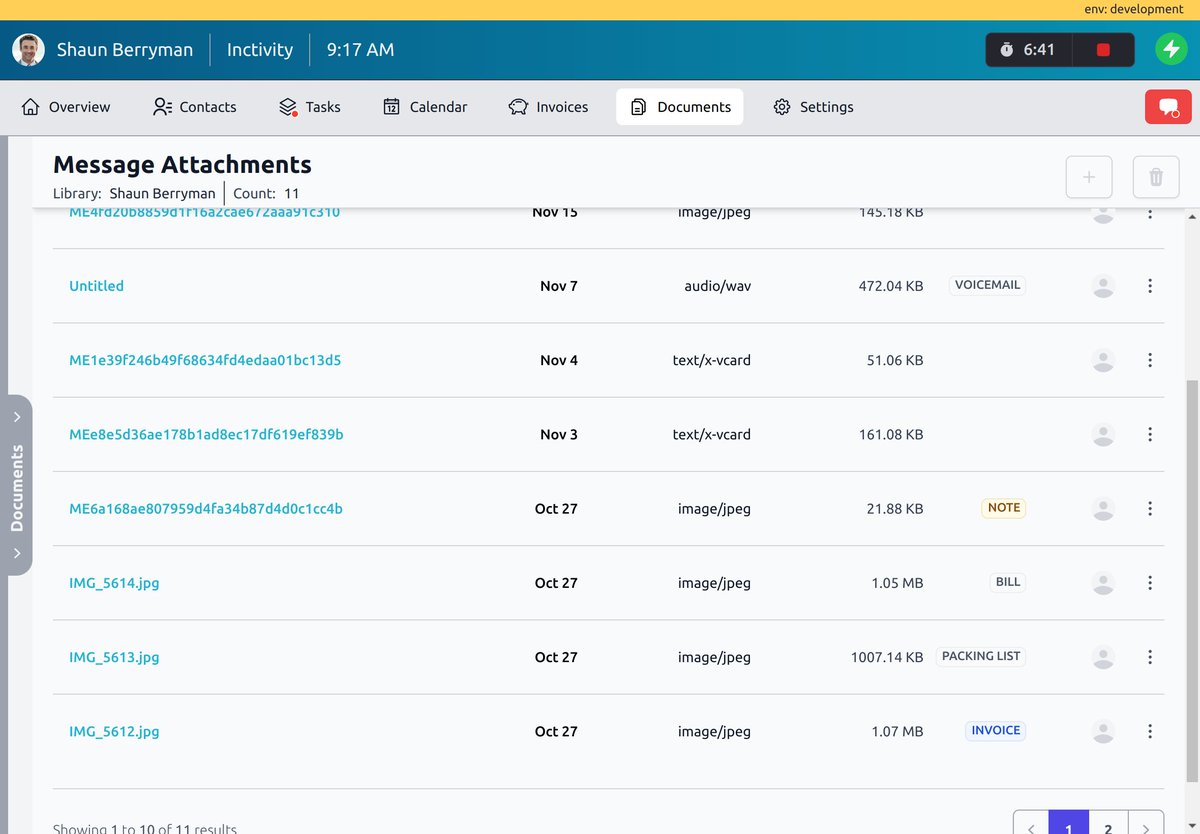Screen dimensions: 1200x834
Task: Open the red chat messages button
Action: (x=1168, y=107)
